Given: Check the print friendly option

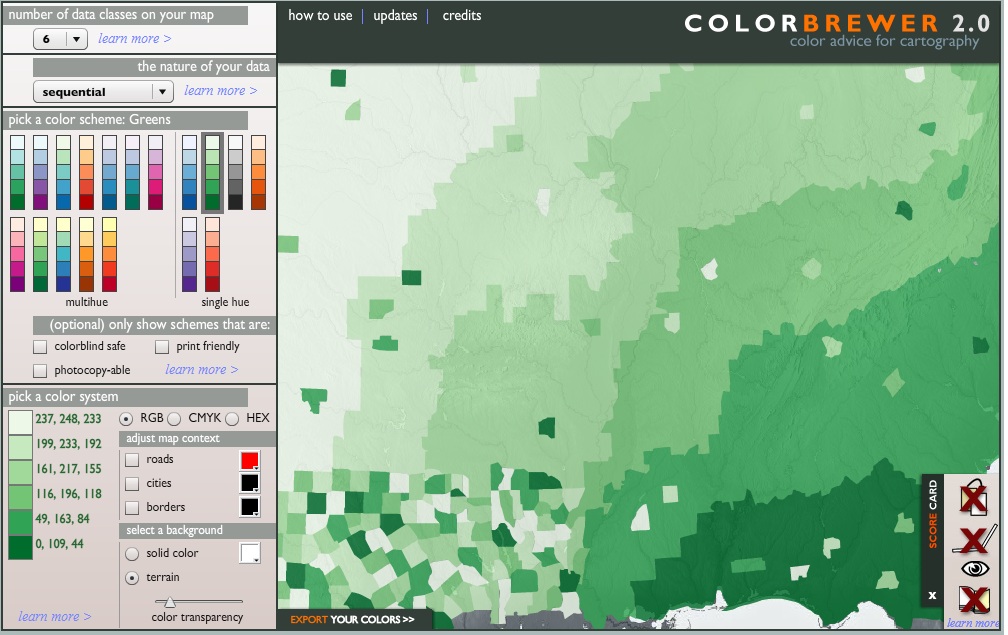Looking at the screenshot, I should (162, 346).
